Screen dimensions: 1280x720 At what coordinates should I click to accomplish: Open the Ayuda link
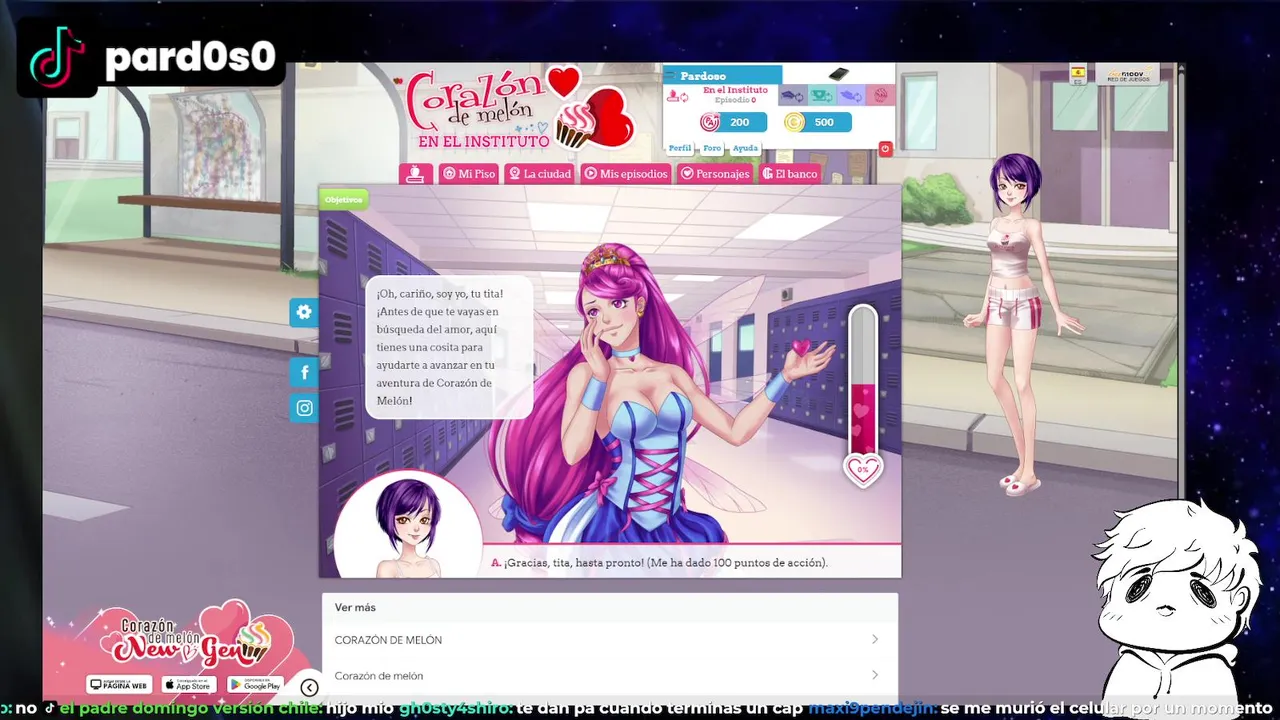745,148
